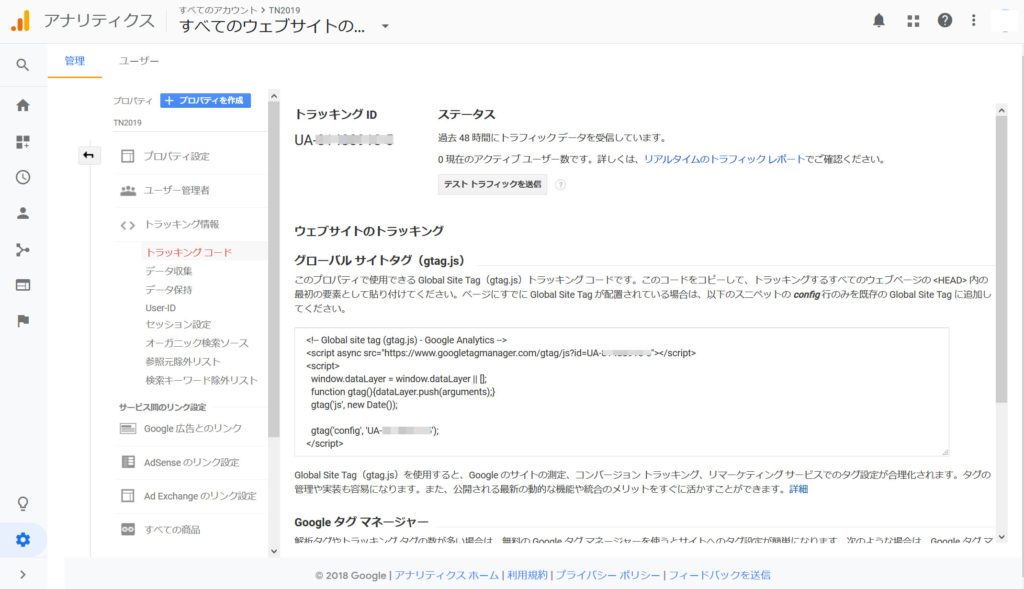Open アナリティクス ホーム footer link
Image resolution: width=1024 pixels, height=589 pixels.
coord(446,575)
